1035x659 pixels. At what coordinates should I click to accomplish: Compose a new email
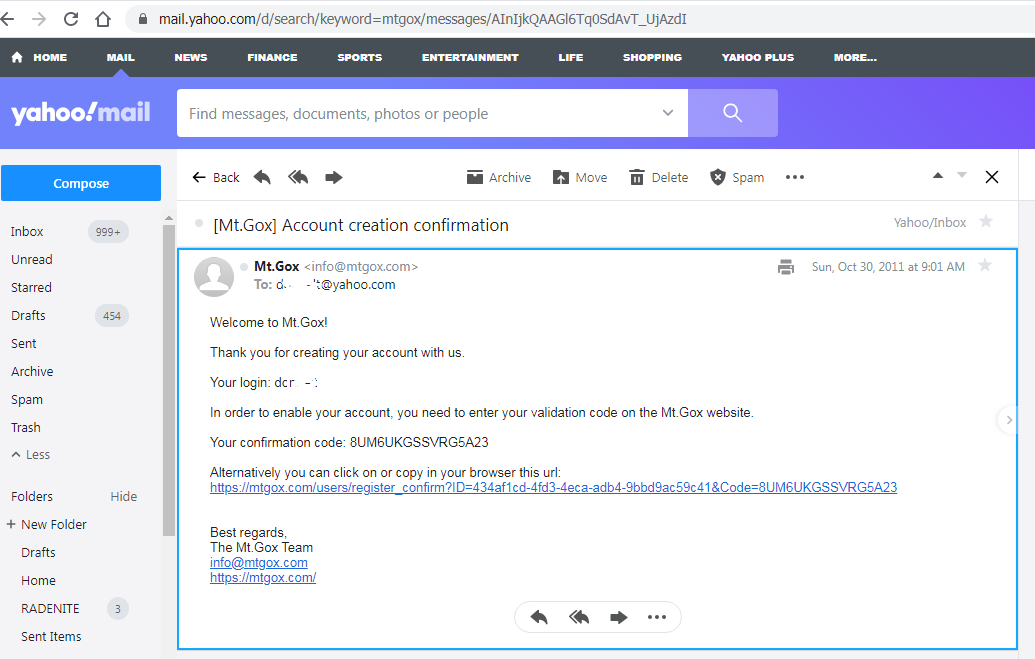tap(81, 183)
